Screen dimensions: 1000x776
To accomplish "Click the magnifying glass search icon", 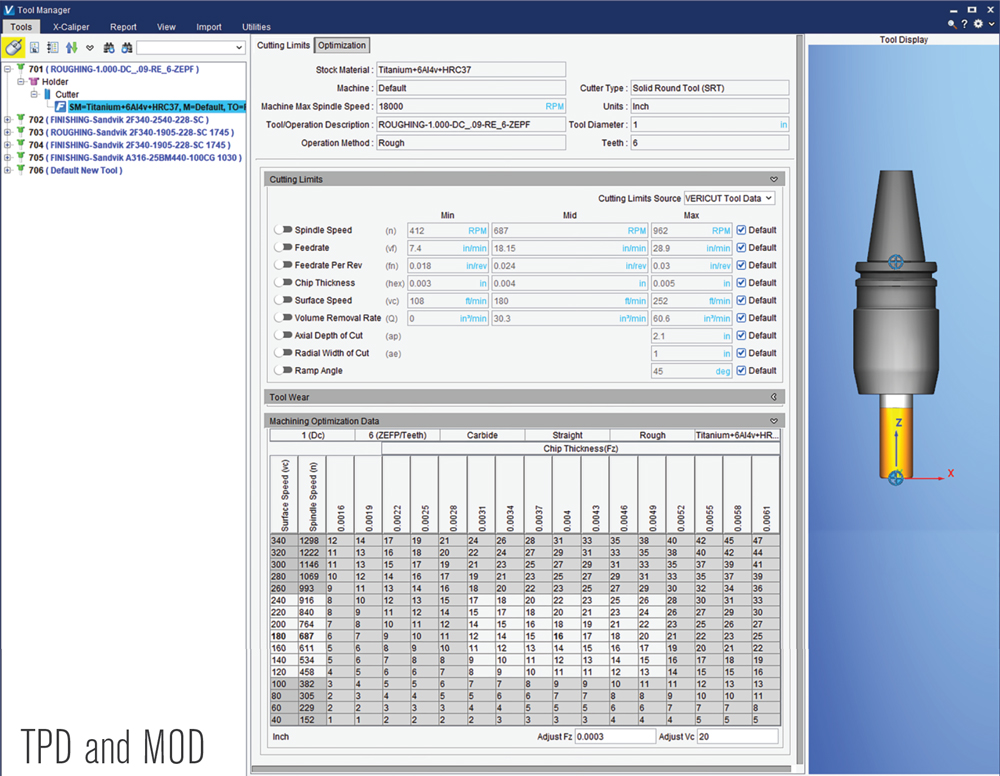I will click(x=951, y=23).
